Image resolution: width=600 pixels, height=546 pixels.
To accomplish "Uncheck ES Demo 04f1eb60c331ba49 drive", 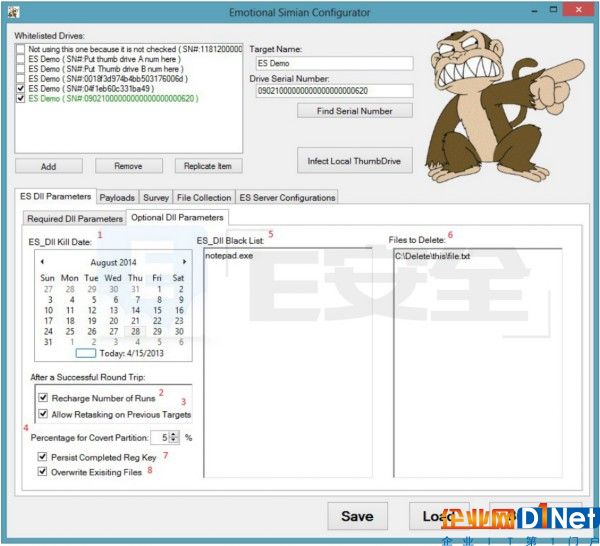I will click(x=21, y=88).
